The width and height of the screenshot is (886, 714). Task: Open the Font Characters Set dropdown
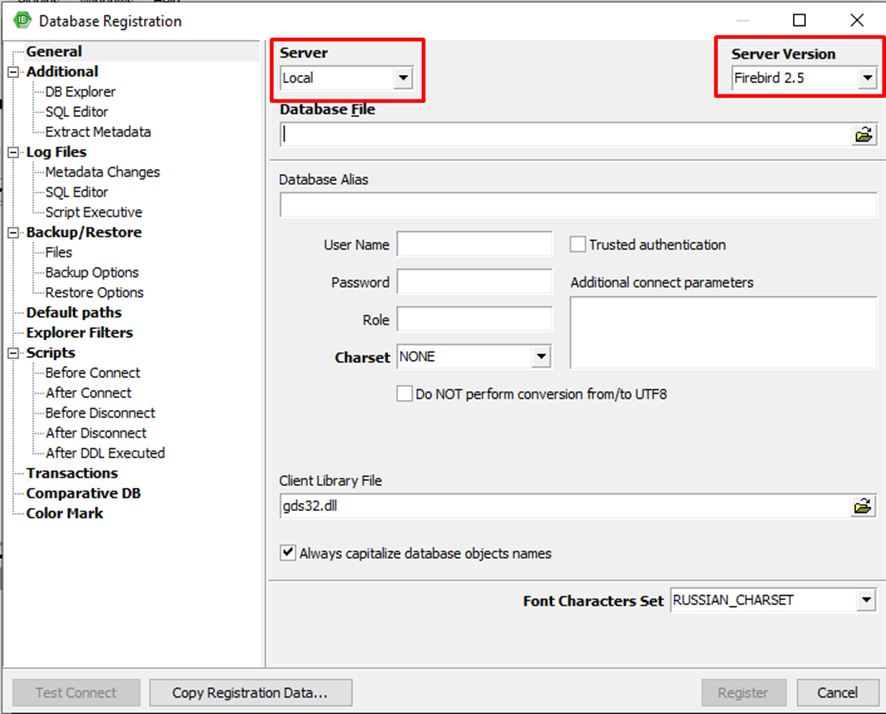point(866,600)
